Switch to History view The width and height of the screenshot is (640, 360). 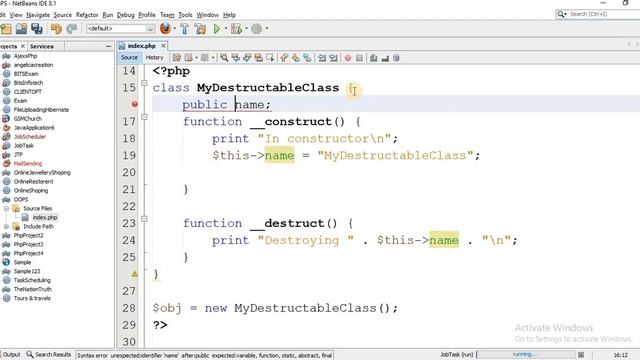click(x=154, y=58)
